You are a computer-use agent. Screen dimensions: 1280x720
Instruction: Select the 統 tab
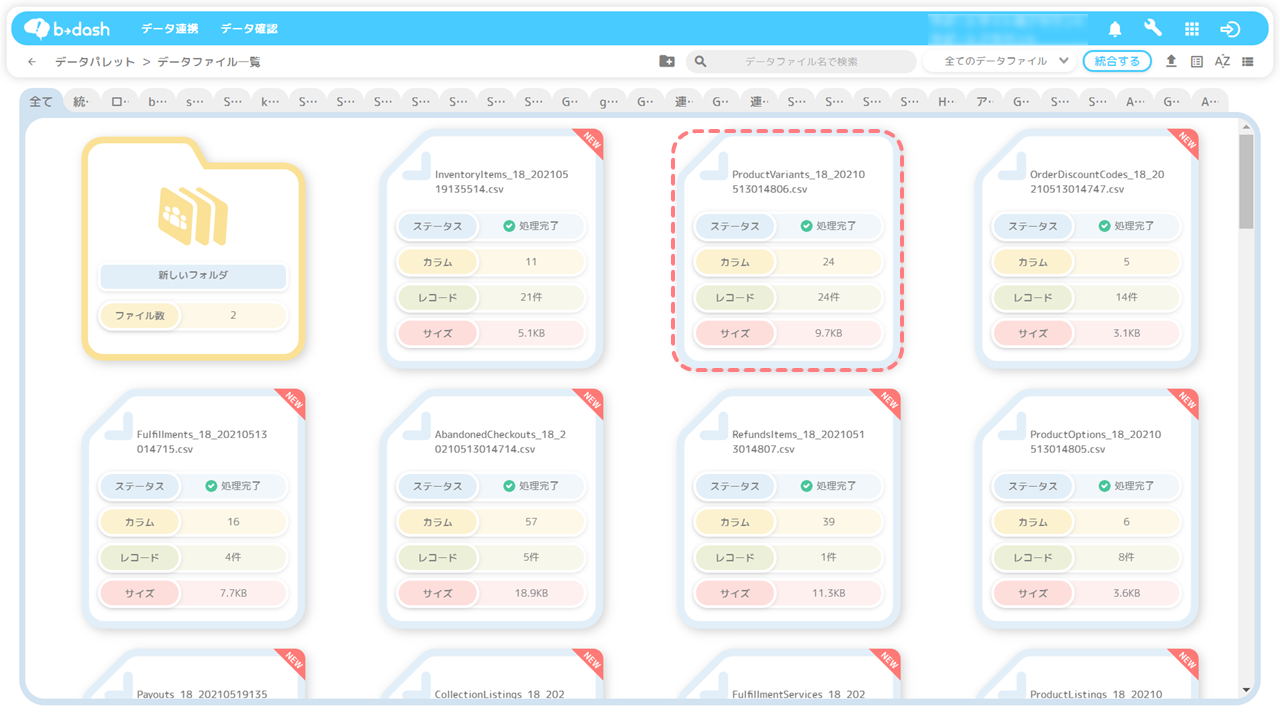(81, 102)
